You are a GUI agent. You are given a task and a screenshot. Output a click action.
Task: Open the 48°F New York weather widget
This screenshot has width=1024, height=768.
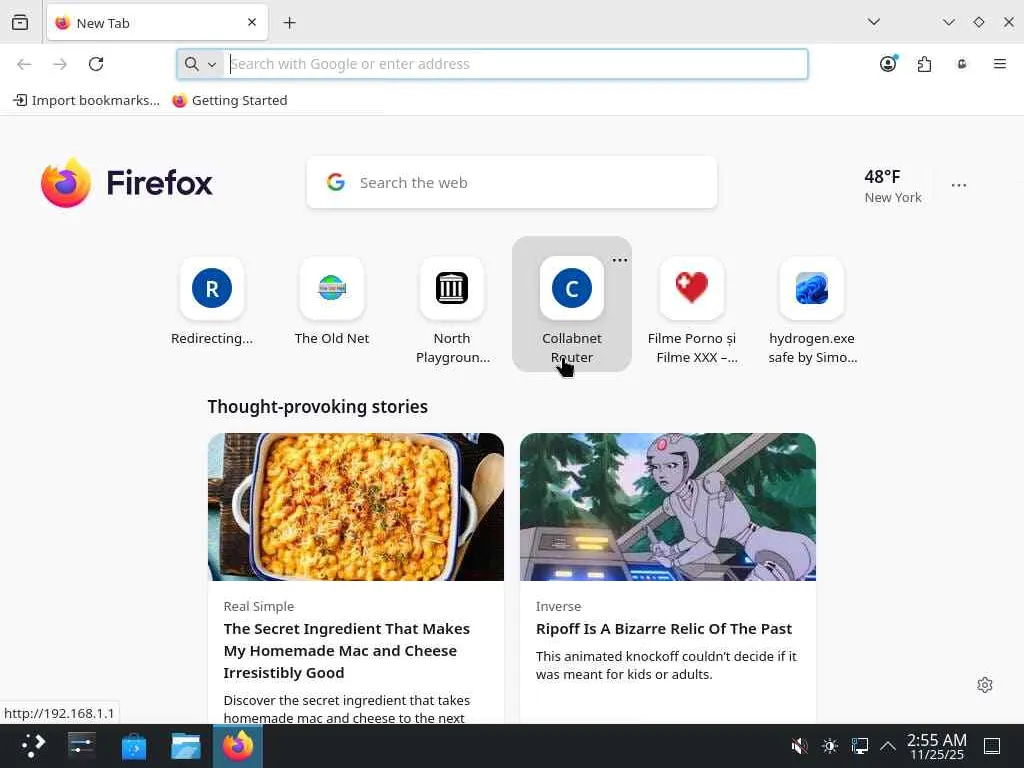click(893, 186)
